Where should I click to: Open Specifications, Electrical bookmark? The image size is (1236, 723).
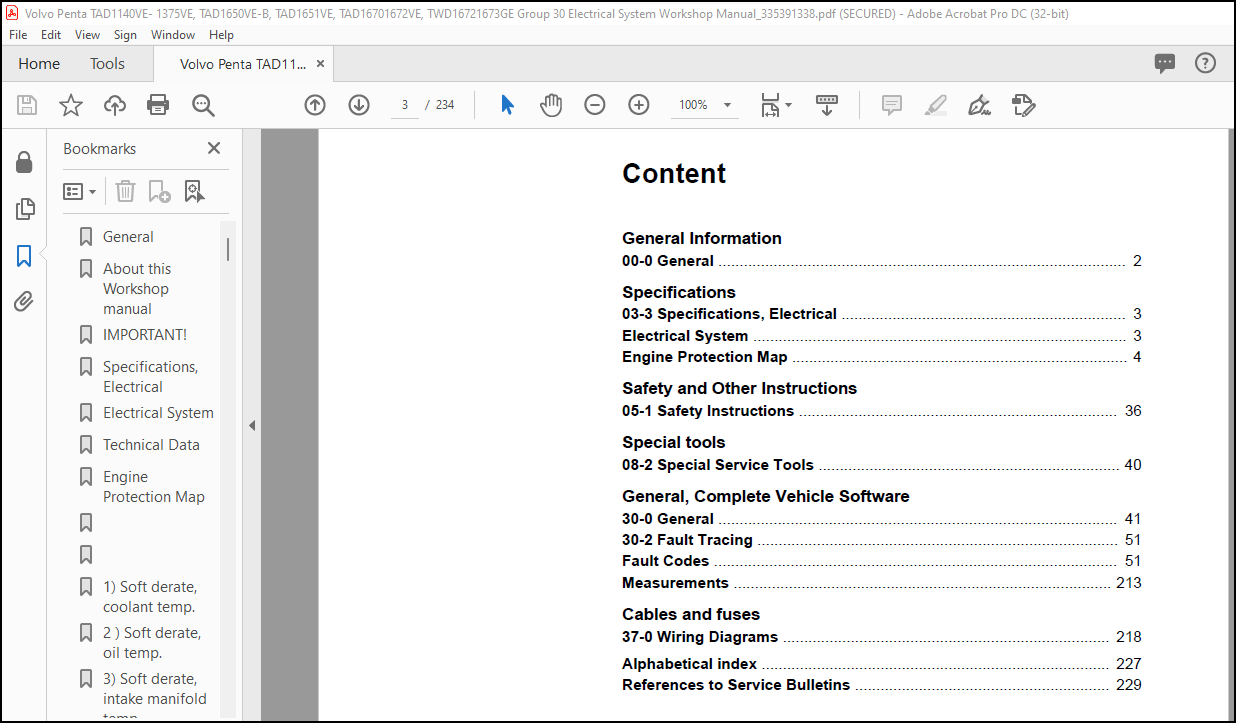coord(150,377)
